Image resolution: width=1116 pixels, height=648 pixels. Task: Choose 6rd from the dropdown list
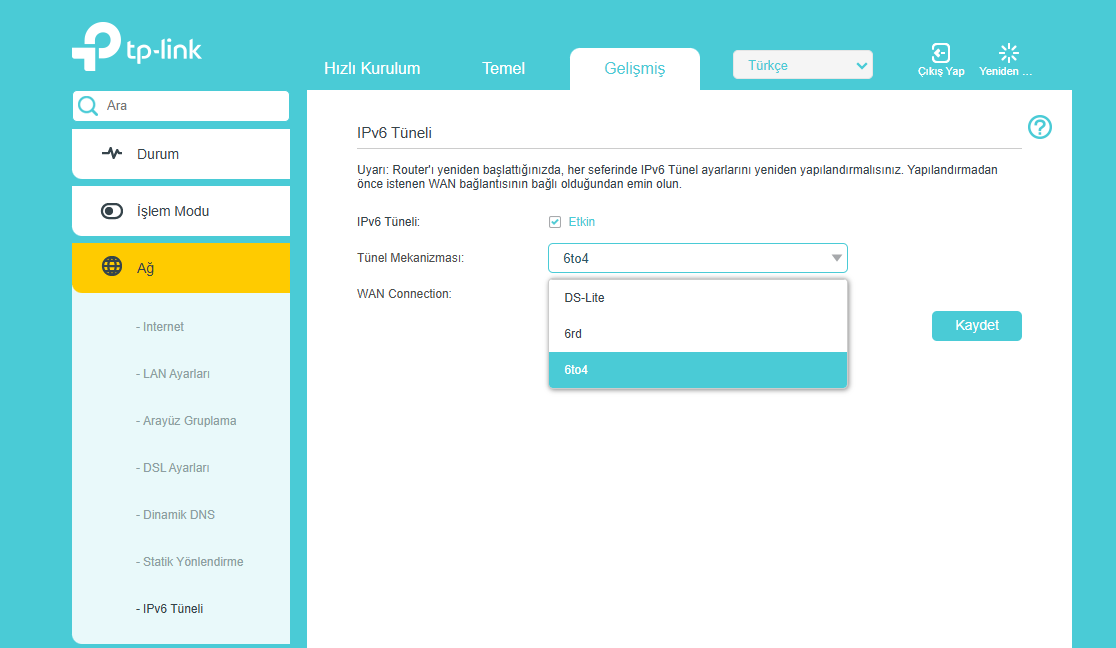(698, 334)
